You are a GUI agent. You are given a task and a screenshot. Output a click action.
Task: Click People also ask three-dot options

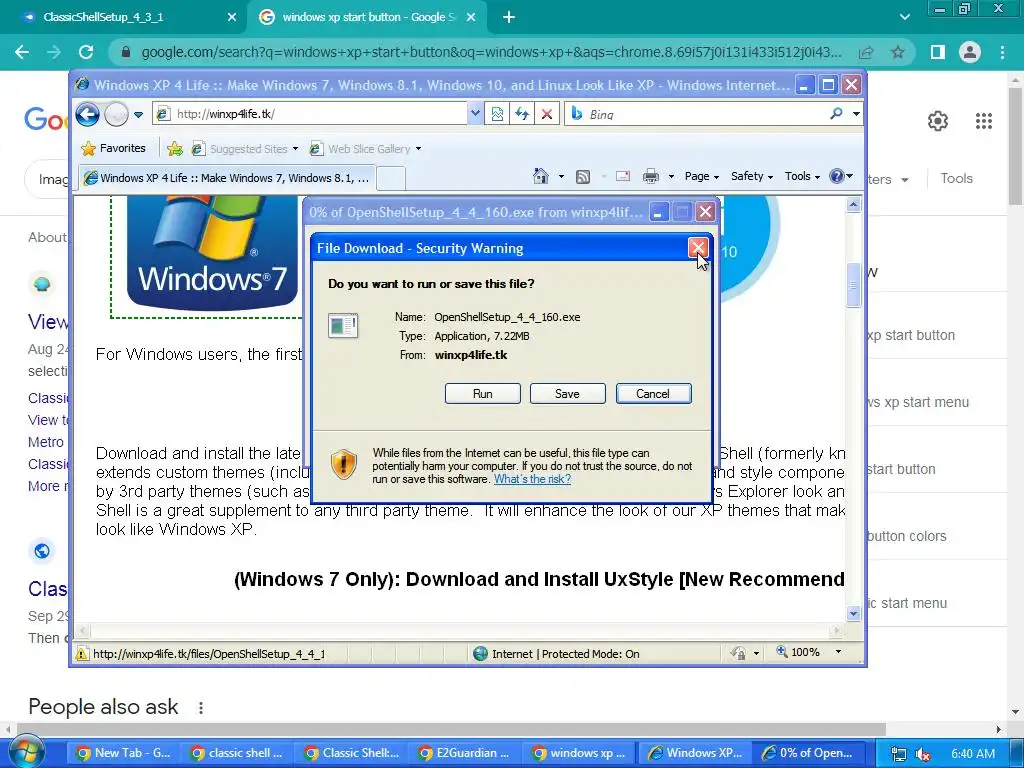click(x=201, y=707)
